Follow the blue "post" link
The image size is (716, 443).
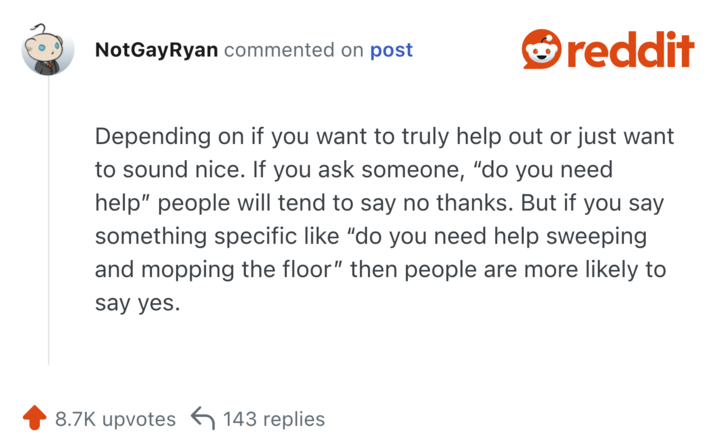pos(391,50)
